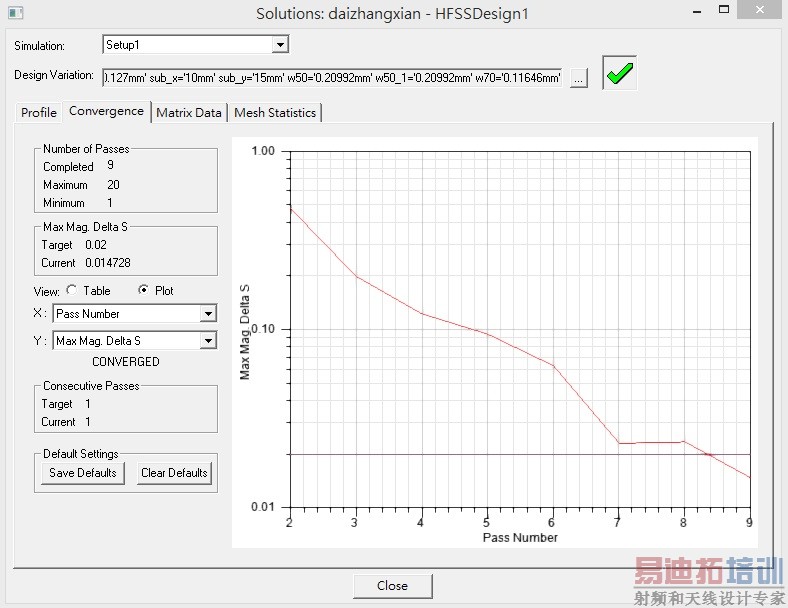
Task: Click the Consecutive Passes Current label
Action: click(58, 422)
